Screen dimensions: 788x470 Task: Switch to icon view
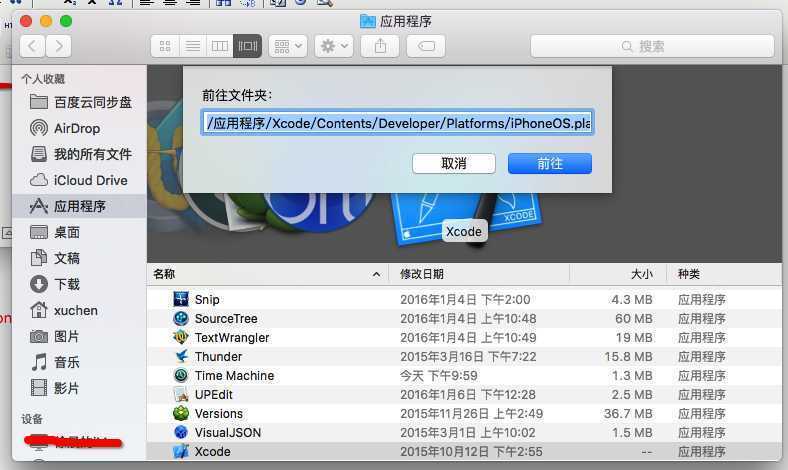point(165,47)
